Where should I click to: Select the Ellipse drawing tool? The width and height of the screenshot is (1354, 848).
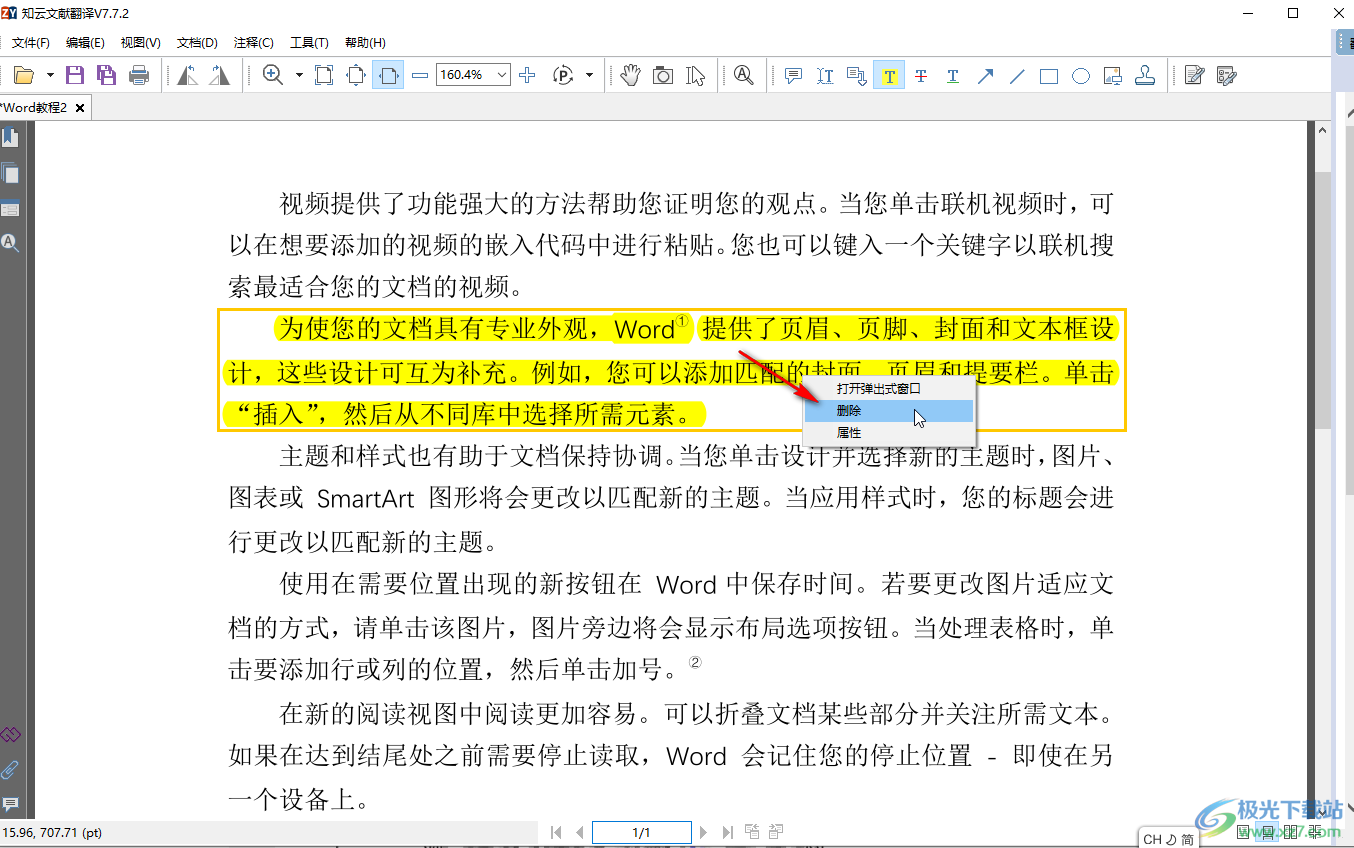pyautogui.click(x=1081, y=75)
